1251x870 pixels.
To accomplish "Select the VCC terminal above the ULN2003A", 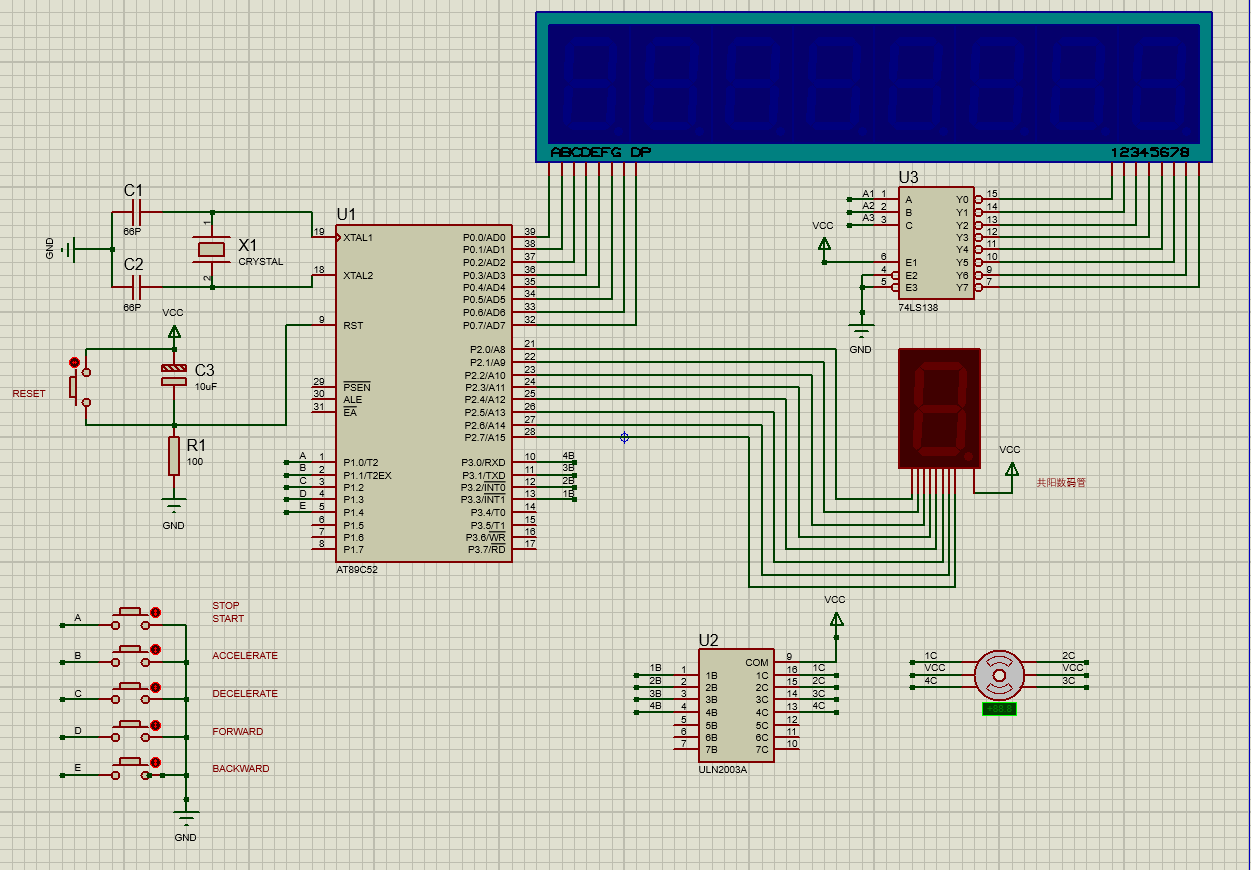I will 835,619.
